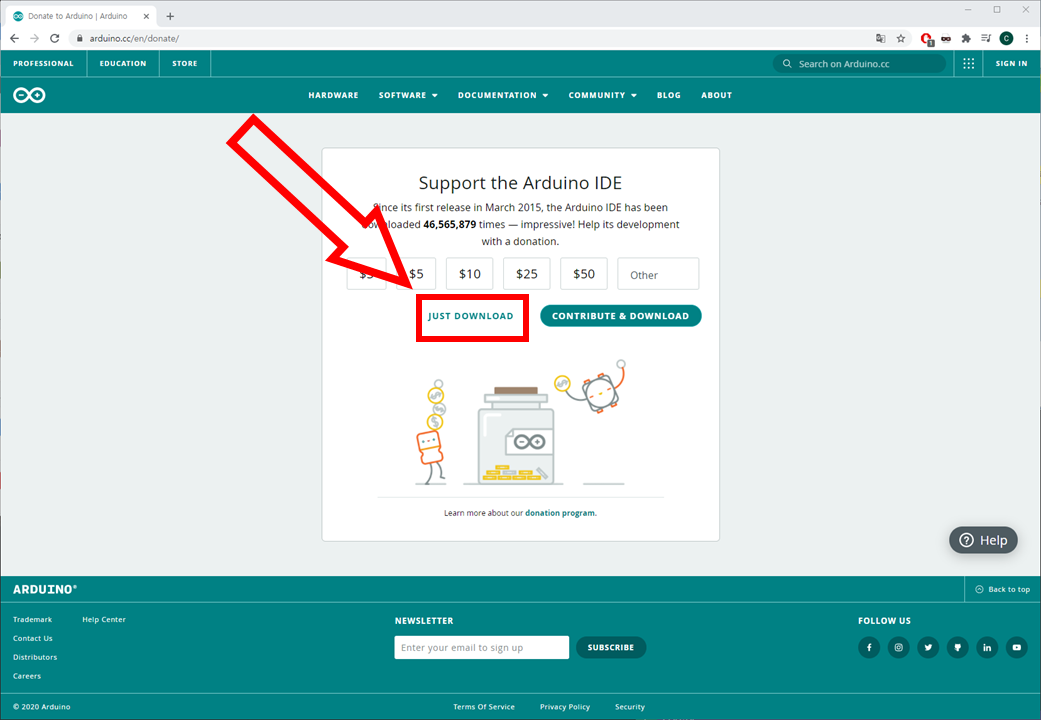Close the Donate to Arduino tab

point(146,16)
